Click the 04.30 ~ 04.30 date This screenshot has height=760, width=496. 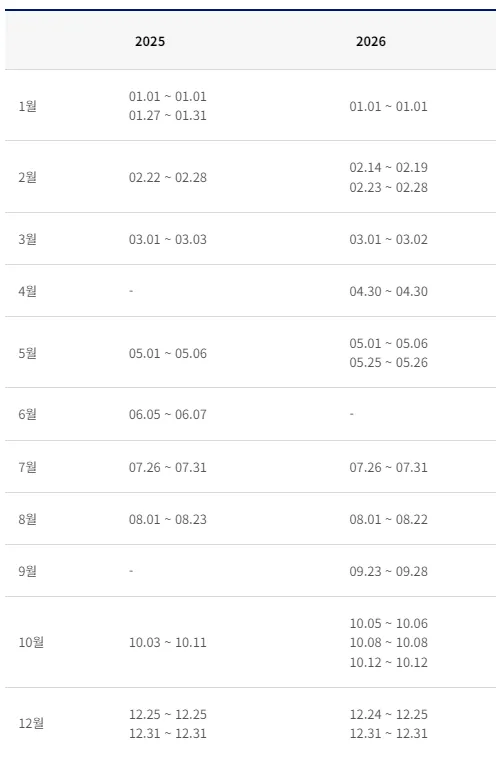point(388,291)
